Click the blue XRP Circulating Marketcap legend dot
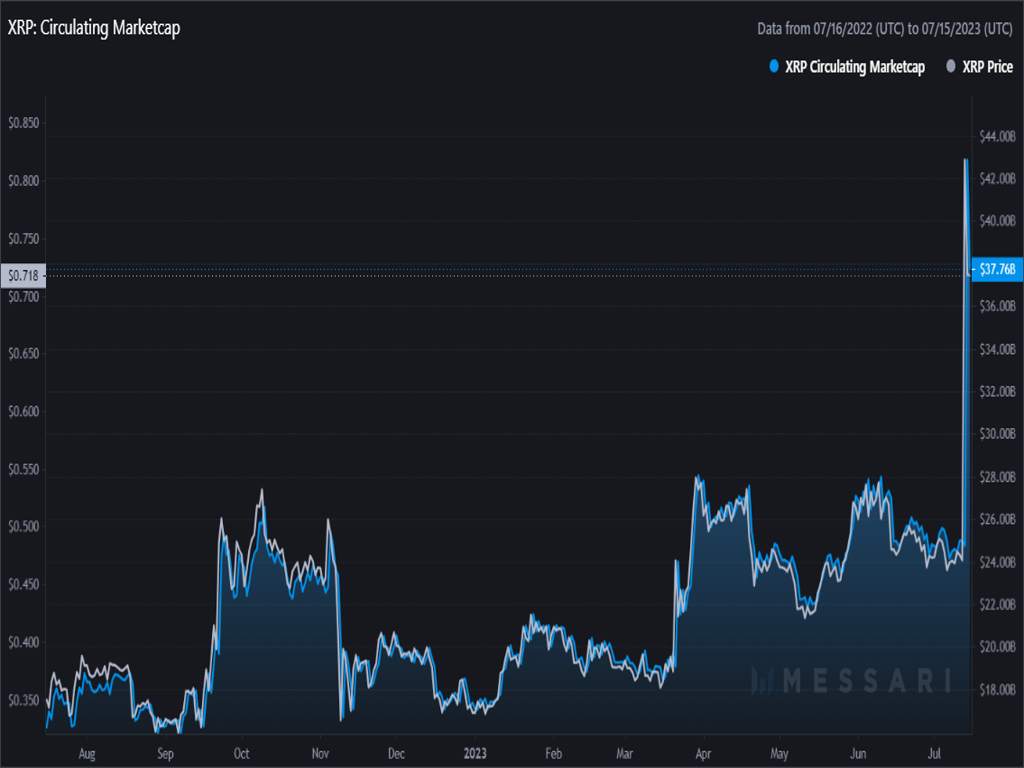1024x768 pixels. 773,67
